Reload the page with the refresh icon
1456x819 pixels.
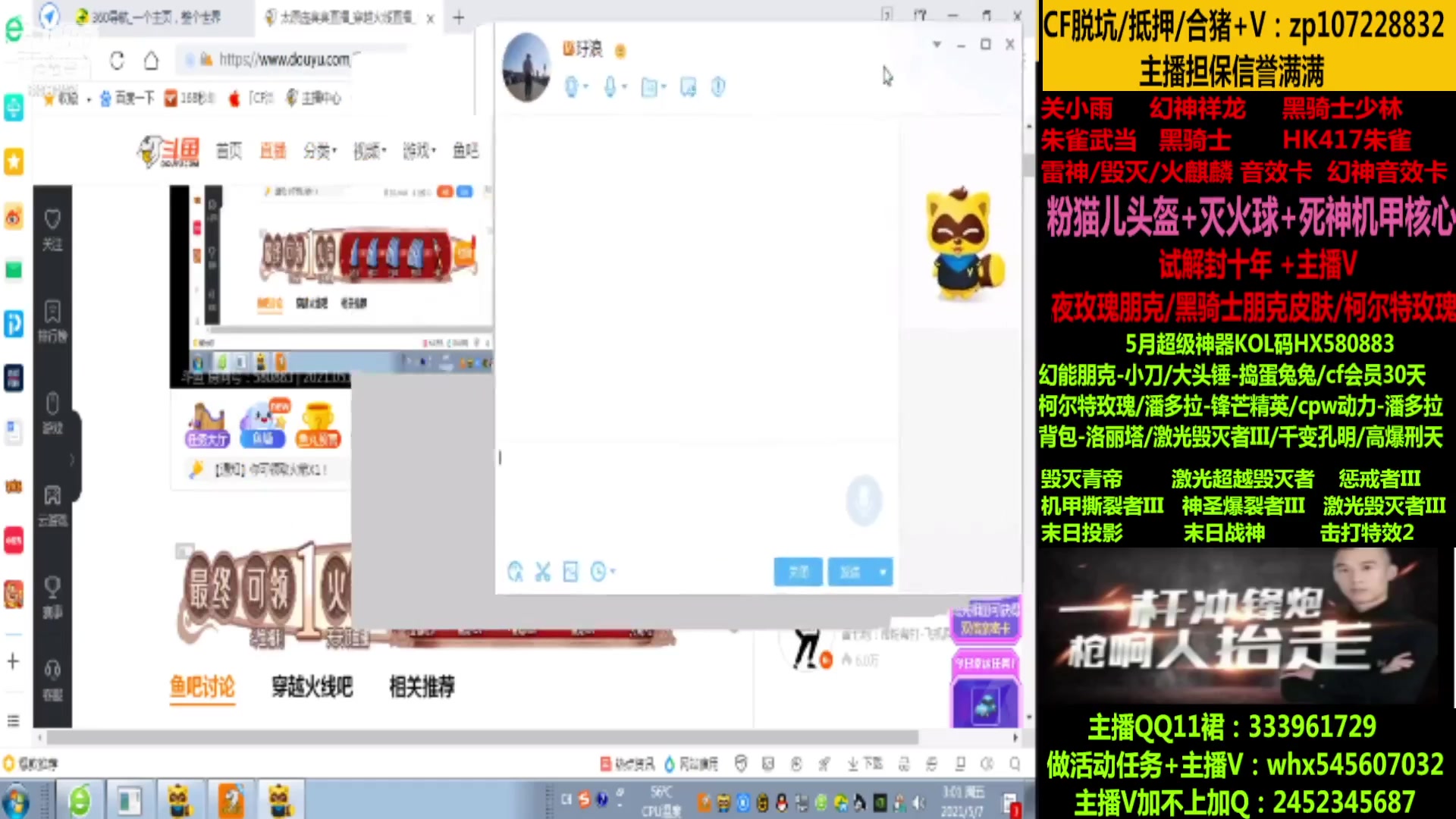(x=117, y=60)
